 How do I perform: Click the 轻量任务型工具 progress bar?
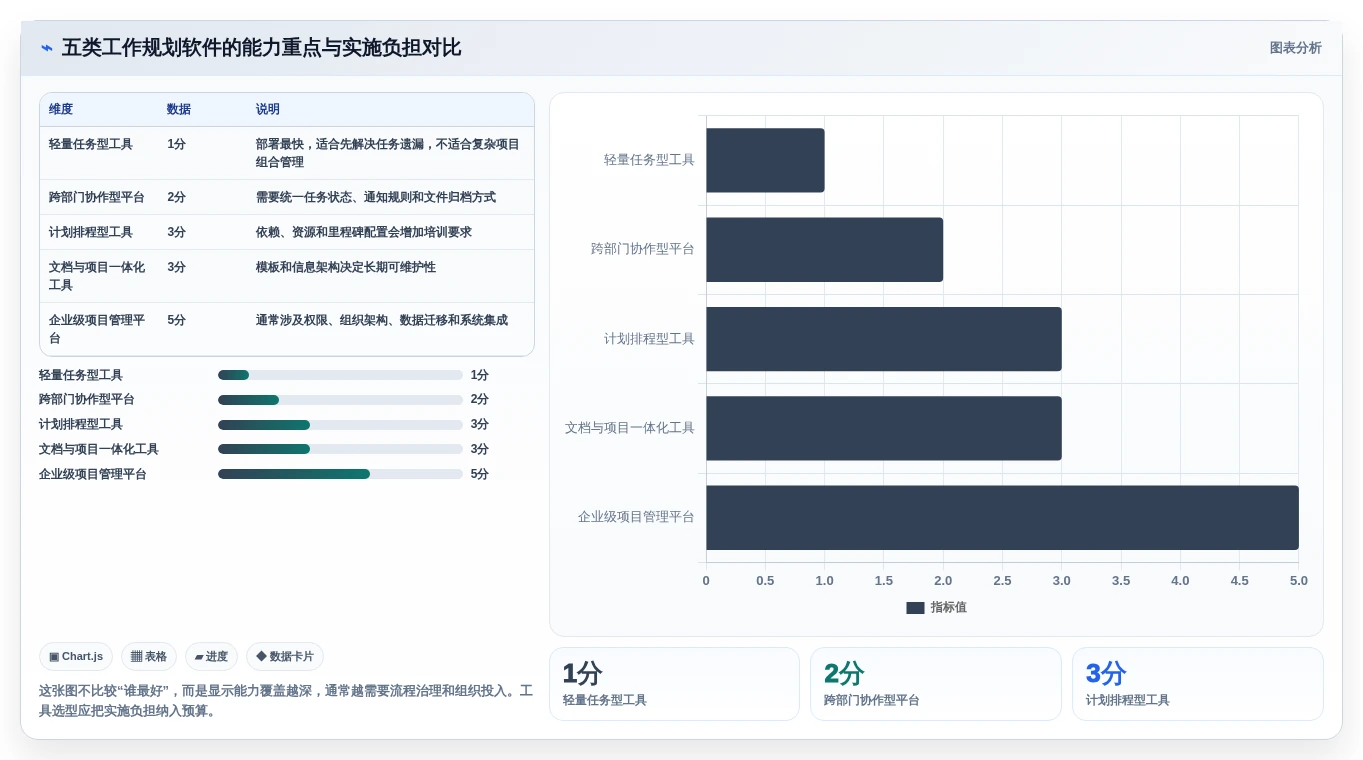click(x=340, y=375)
